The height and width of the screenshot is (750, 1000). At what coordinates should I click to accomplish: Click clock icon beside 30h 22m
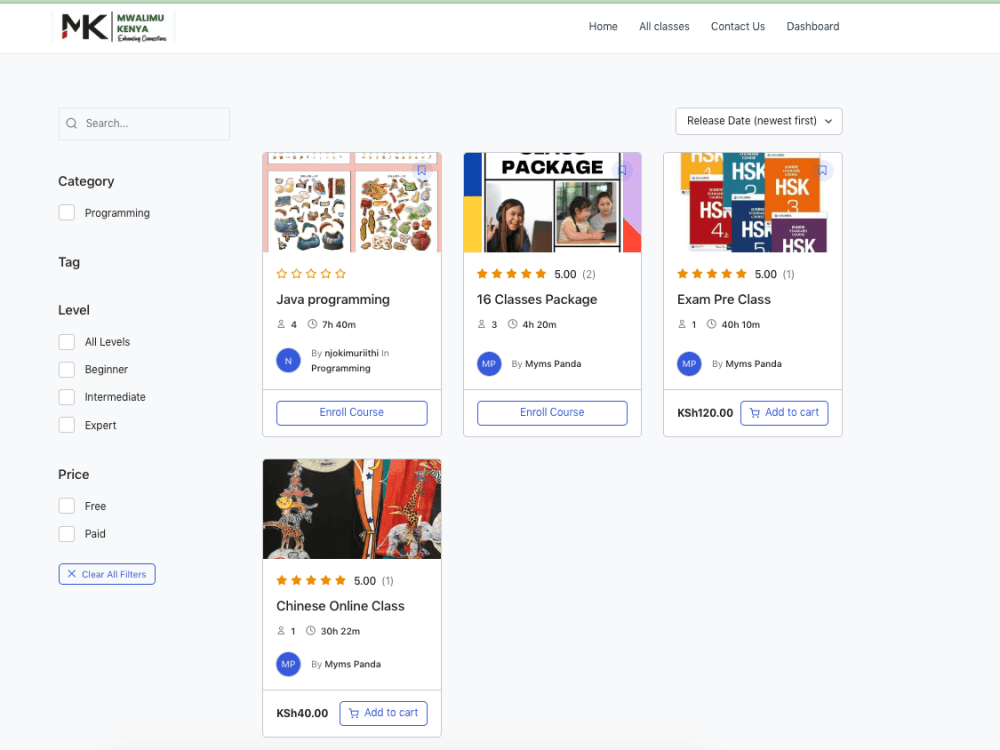point(311,631)
